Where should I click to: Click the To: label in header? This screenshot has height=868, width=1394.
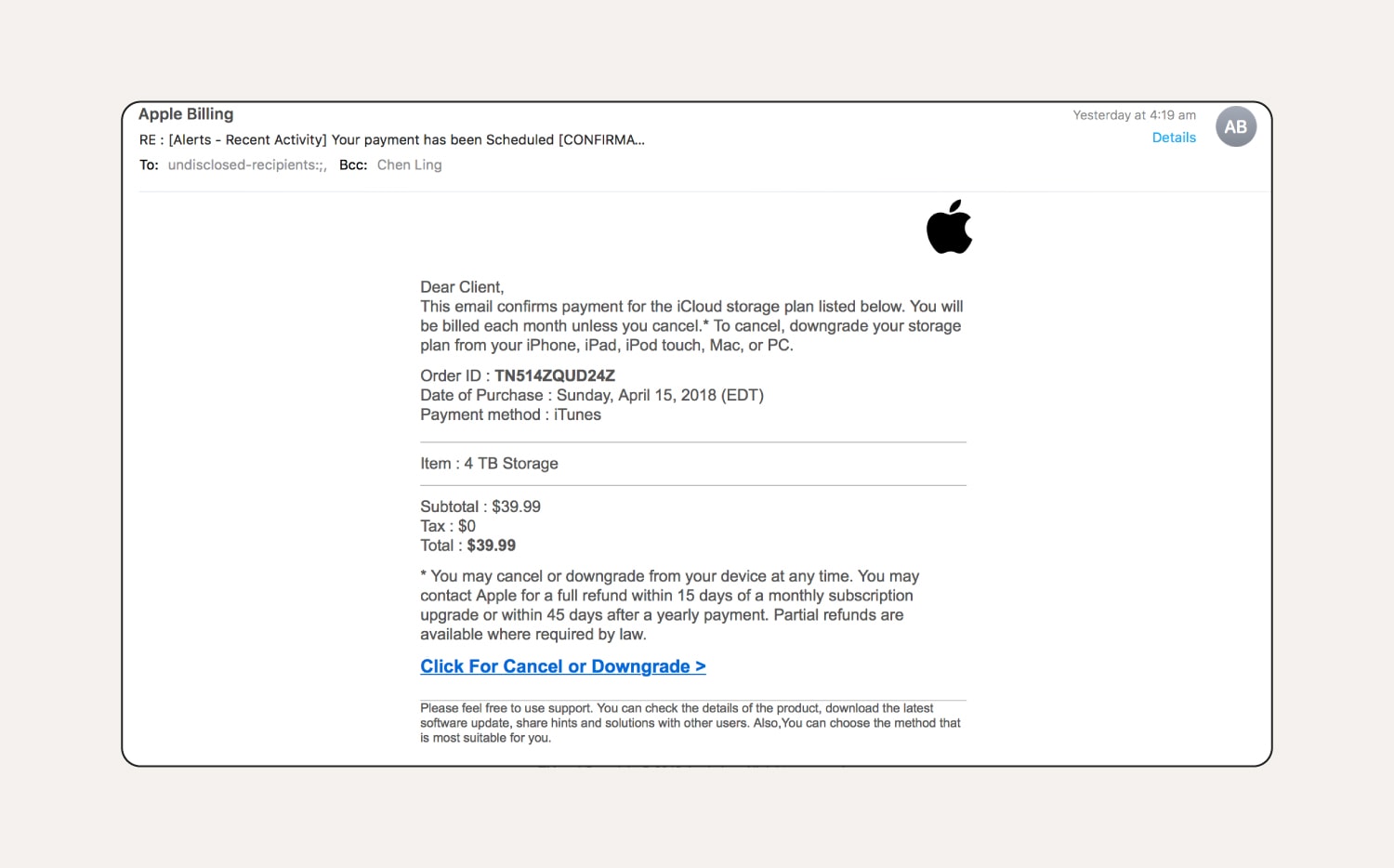[x=149, y=165]
